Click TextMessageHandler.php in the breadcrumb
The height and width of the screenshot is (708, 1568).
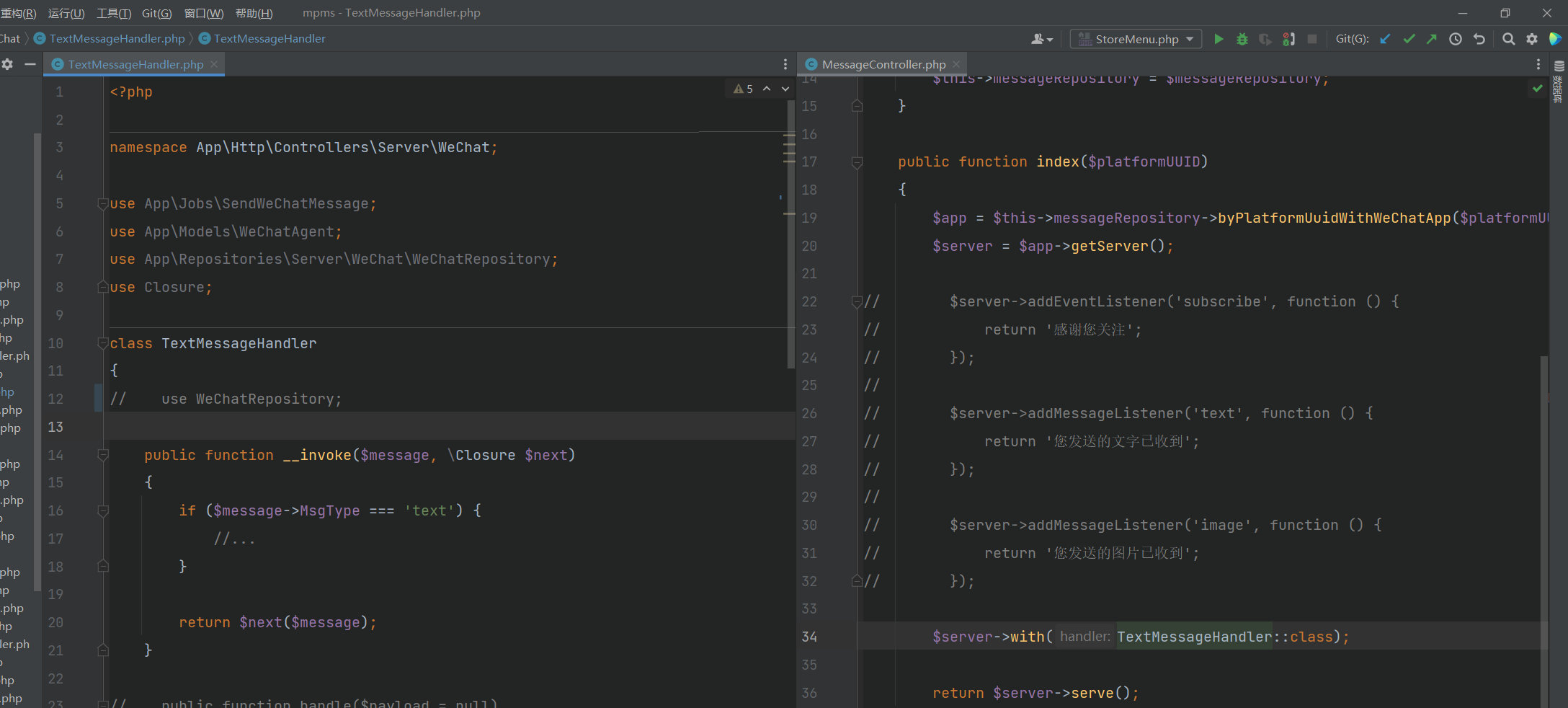(110, 39)
